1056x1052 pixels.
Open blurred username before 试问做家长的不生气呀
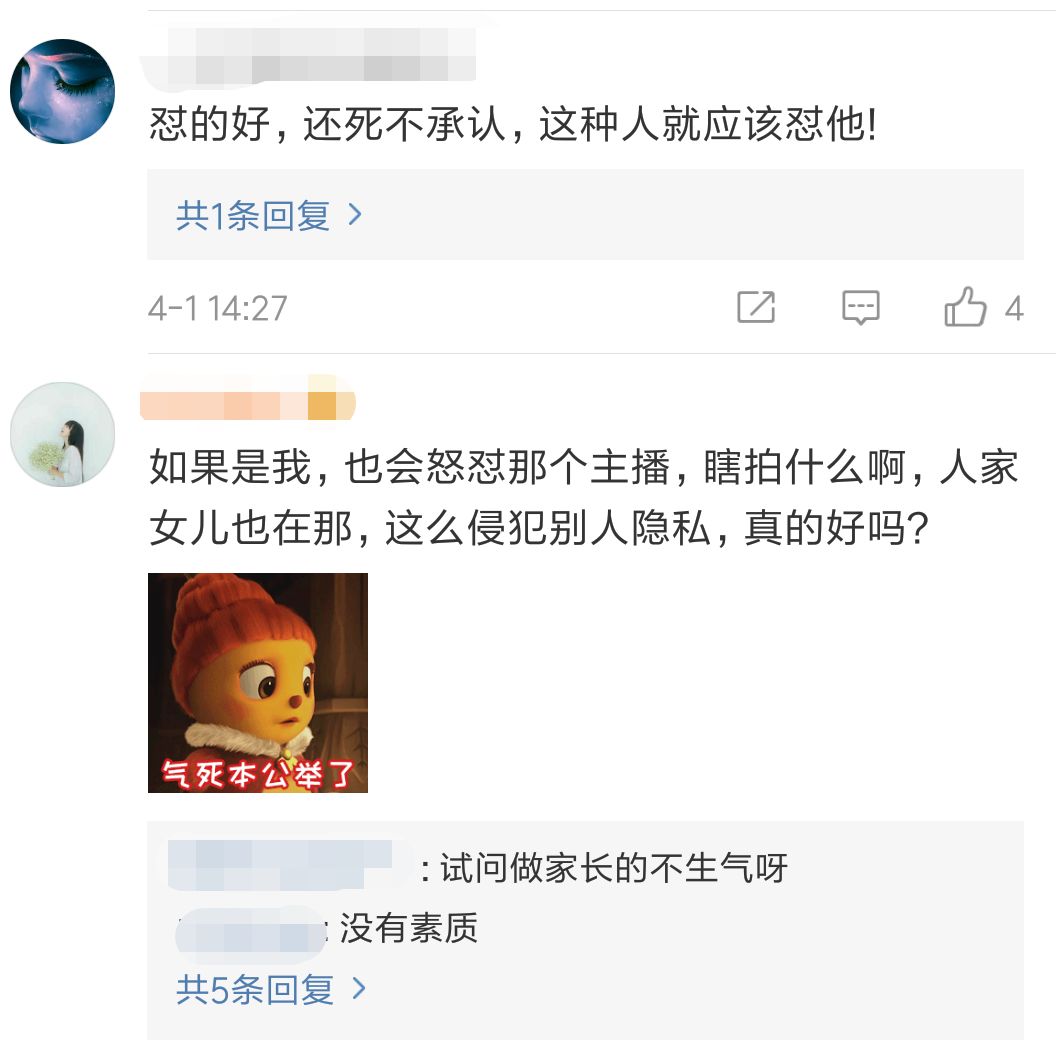point(290,865)
